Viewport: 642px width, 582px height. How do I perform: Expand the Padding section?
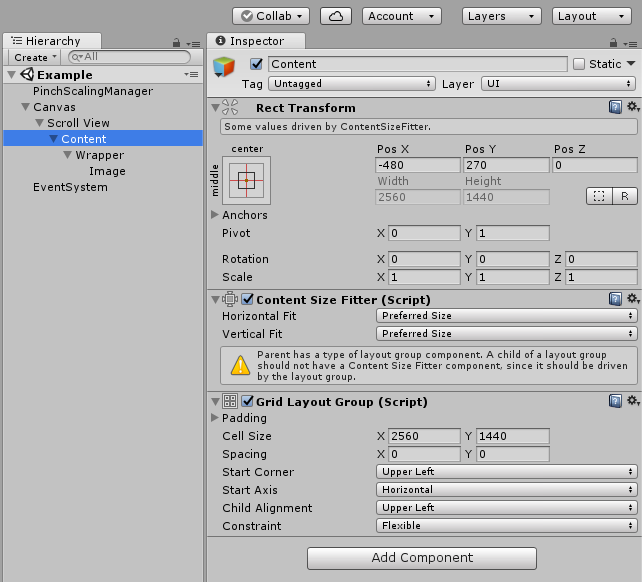[215, 417]
